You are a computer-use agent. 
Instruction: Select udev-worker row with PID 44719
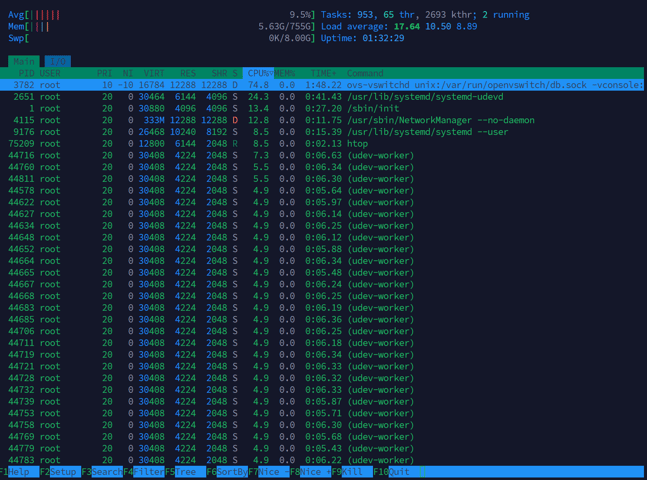pos(322,355)
